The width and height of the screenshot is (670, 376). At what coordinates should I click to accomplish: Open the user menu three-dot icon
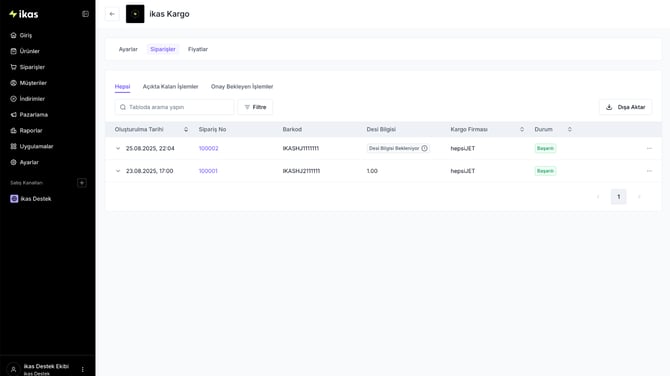click(82, 369)
